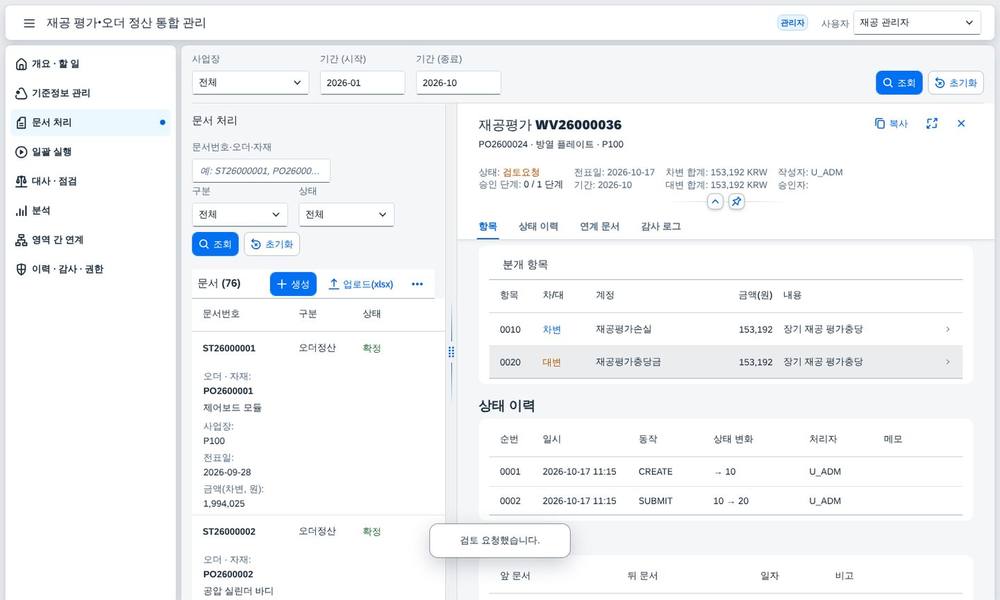Image resolution: width=1000 pixels, height=600 pixels.
Task: Click order number PO2600001
Action: click(x=228, y=391)
